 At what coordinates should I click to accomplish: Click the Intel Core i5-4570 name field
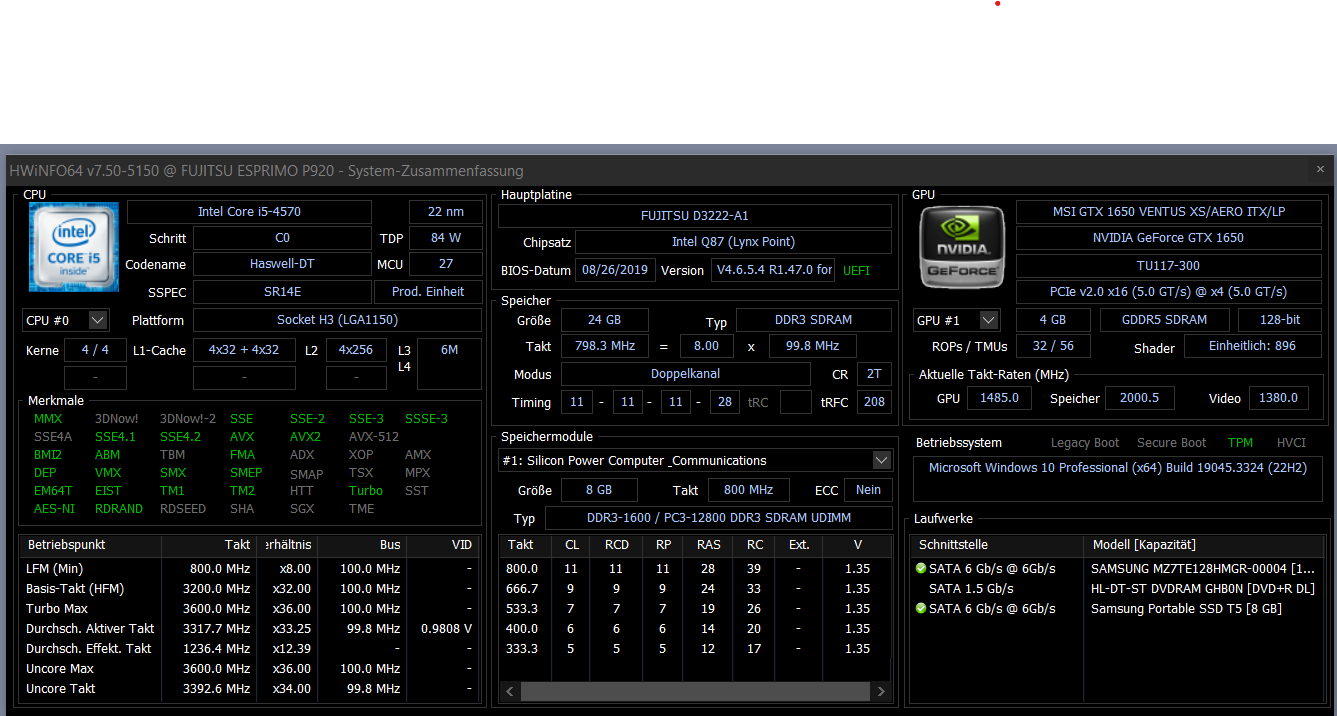249,212
